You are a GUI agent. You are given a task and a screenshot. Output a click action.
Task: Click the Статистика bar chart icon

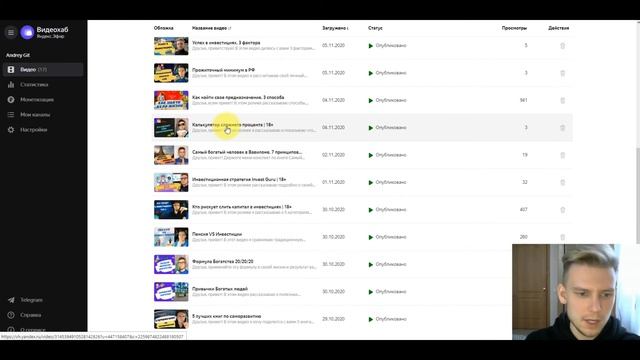pyautogui.click(x=11, y=84)
